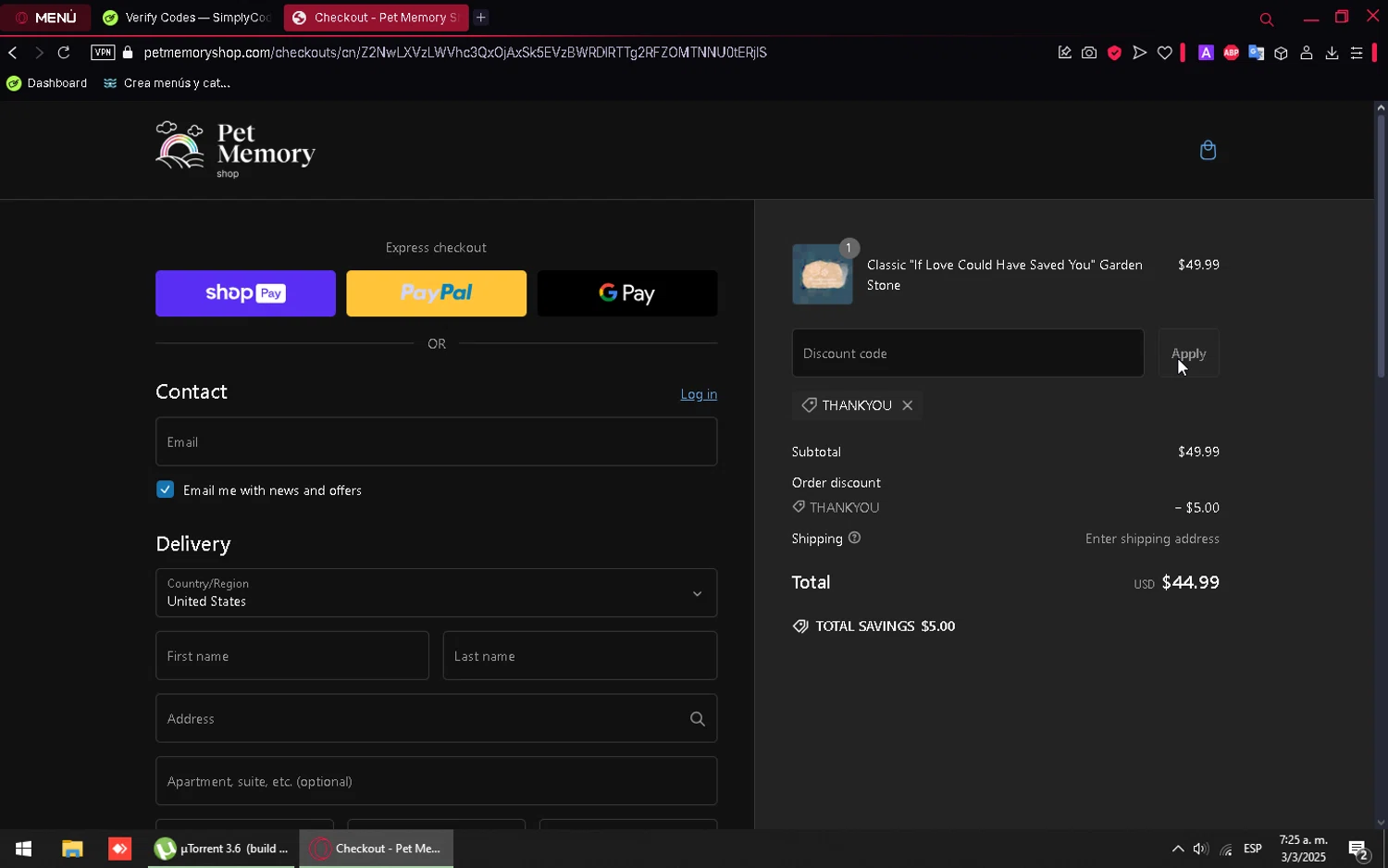Open a new browser tab
1388x868 pixels.
[x=481, y=18]
